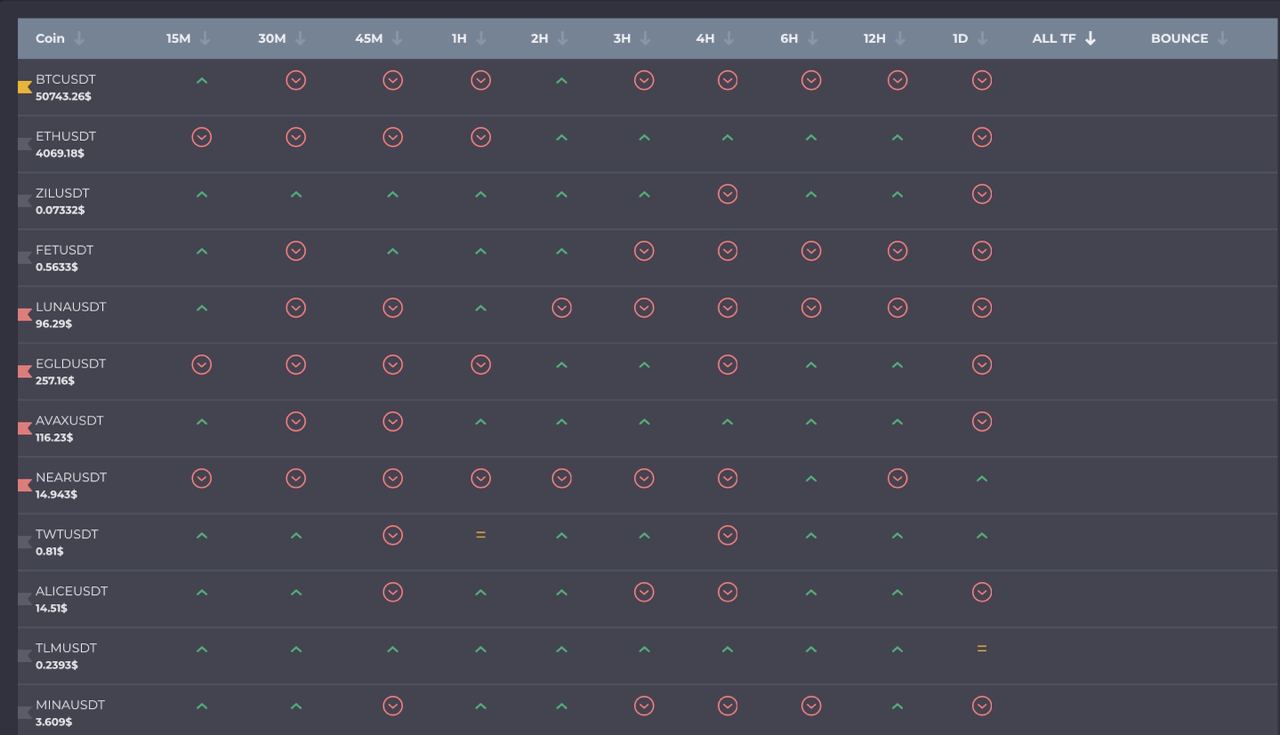The image size is (1280, 735).
Task: Click BTCUSDT 15M green up arrow
Action: click(x=202, y=80)
